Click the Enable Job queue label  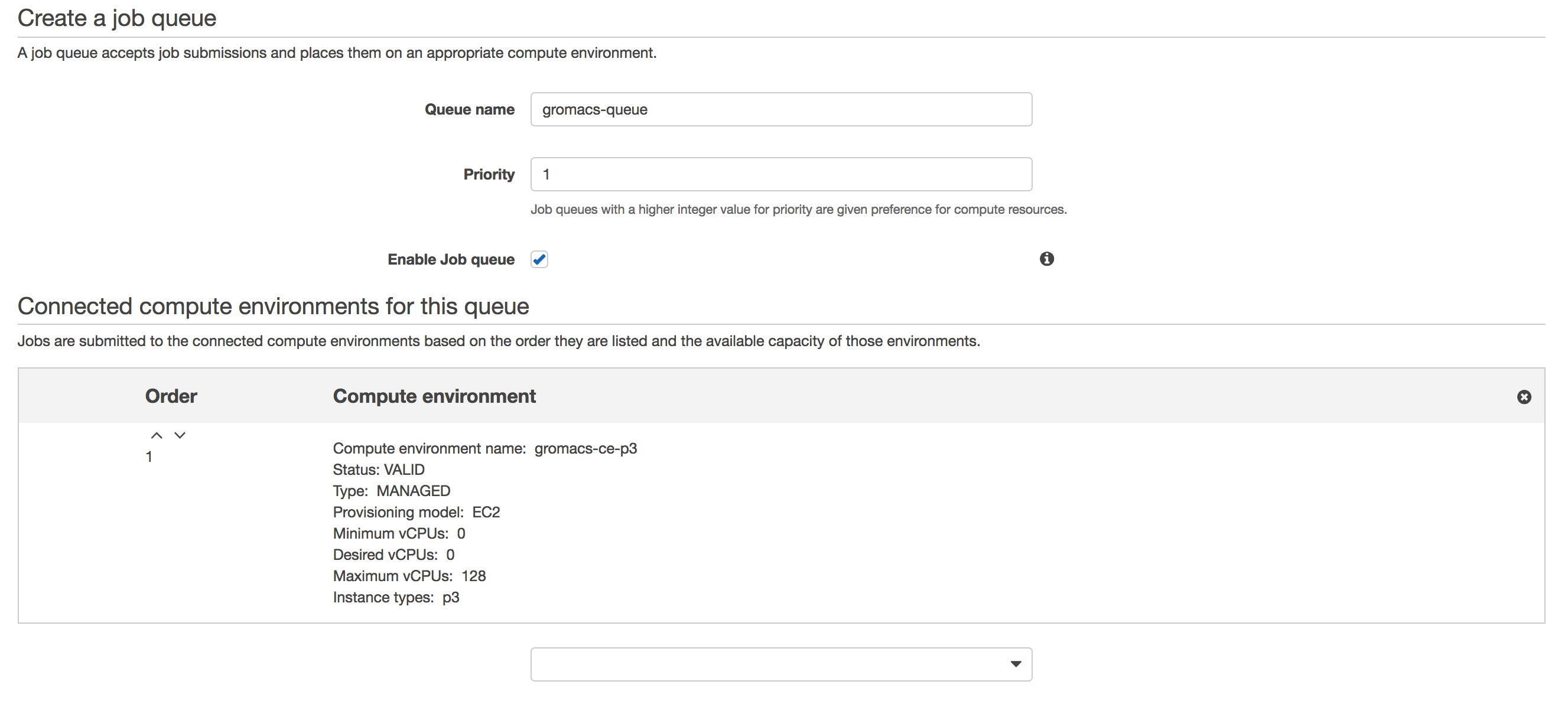click(x=450, y=260)
